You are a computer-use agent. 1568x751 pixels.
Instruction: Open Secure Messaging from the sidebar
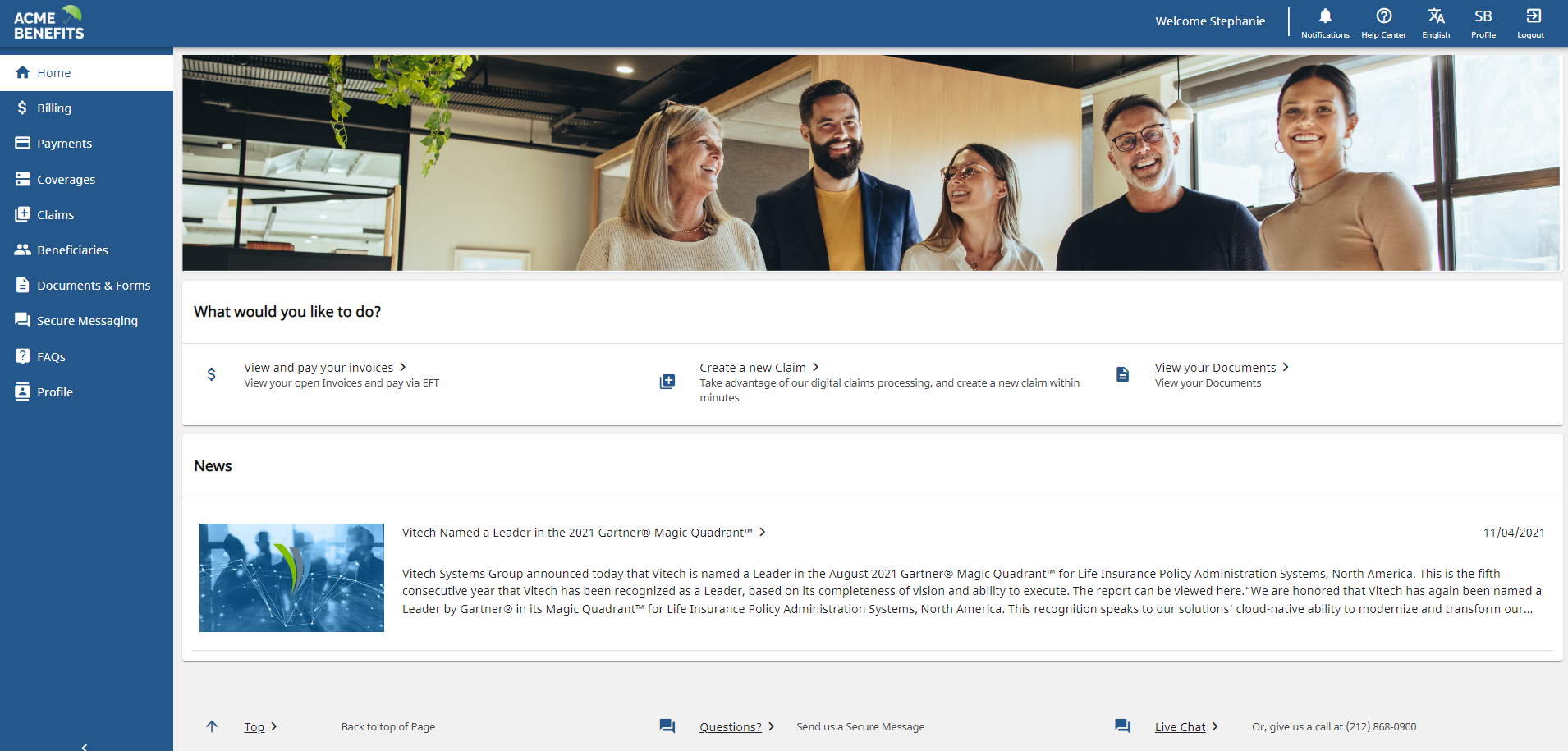tap(87, 321)
